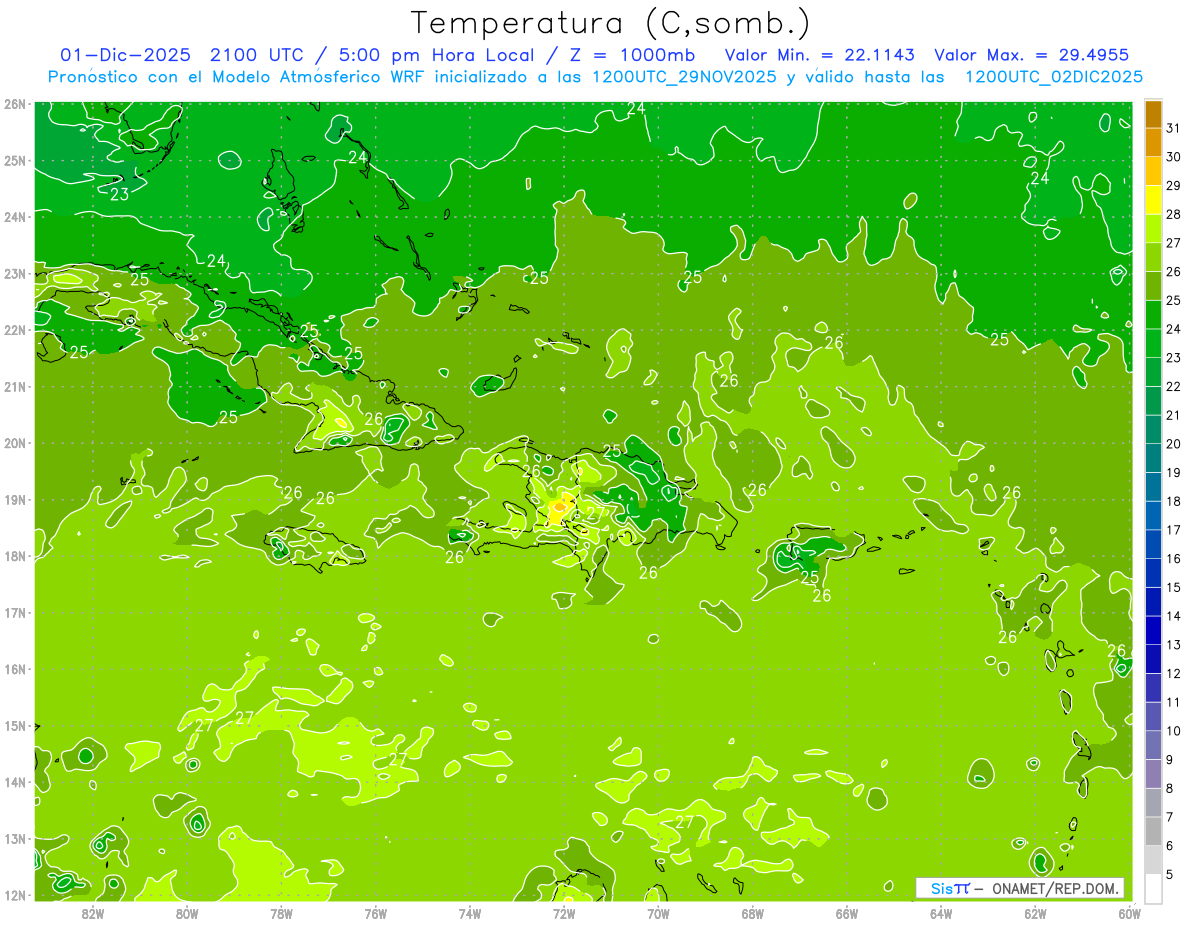Click lime swatch between 27 and 28 on colorbar

click(x=1153, y=228)
